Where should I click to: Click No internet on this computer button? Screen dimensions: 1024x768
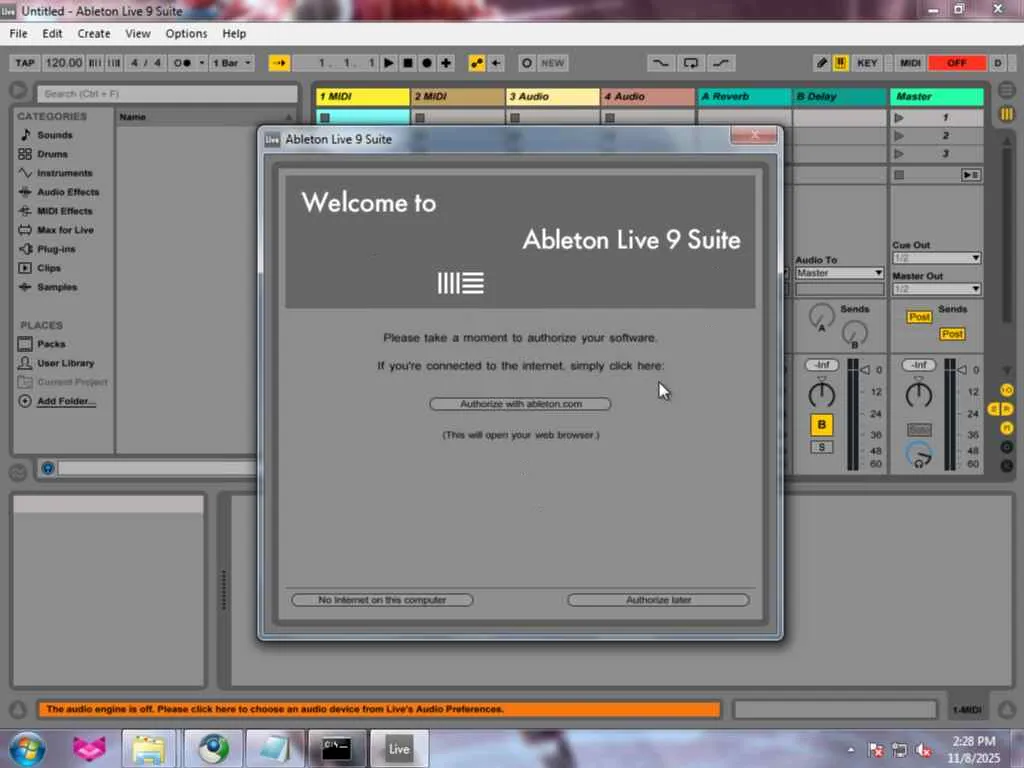(382, 600)
